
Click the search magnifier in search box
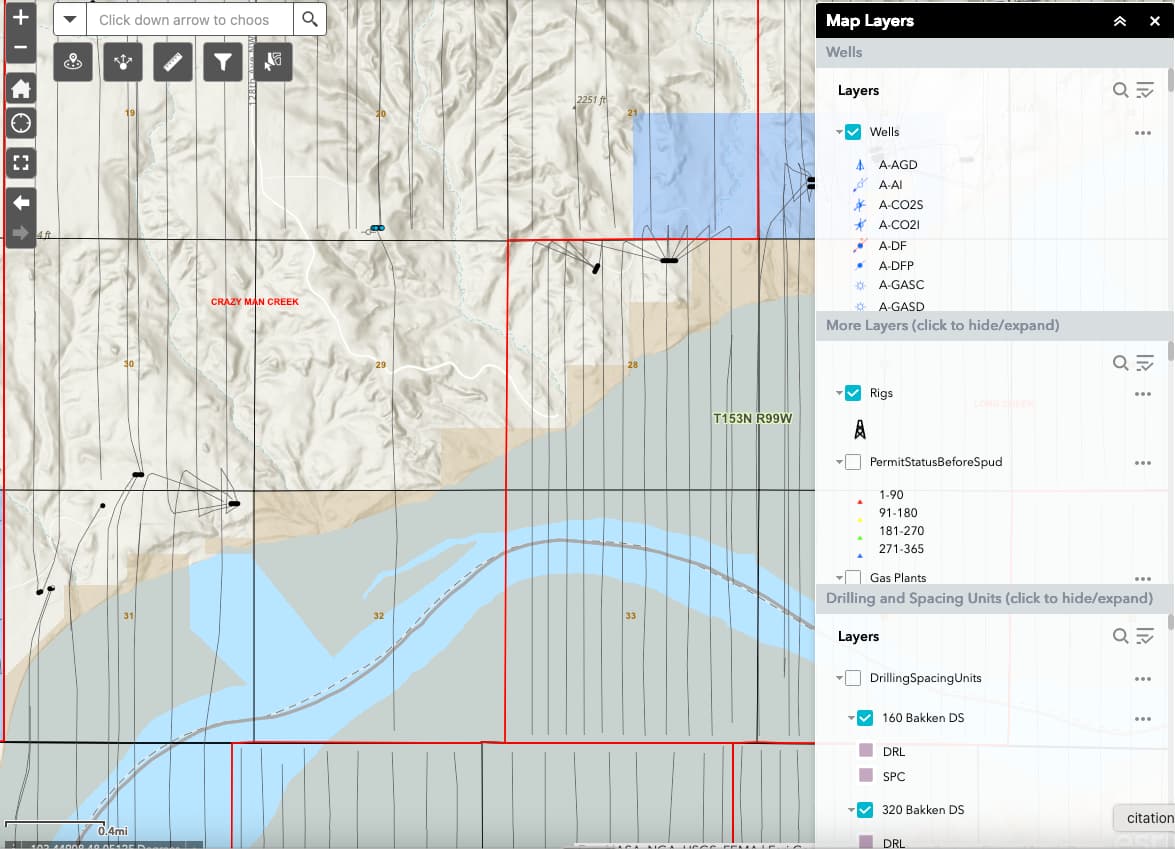click(309, 19)
